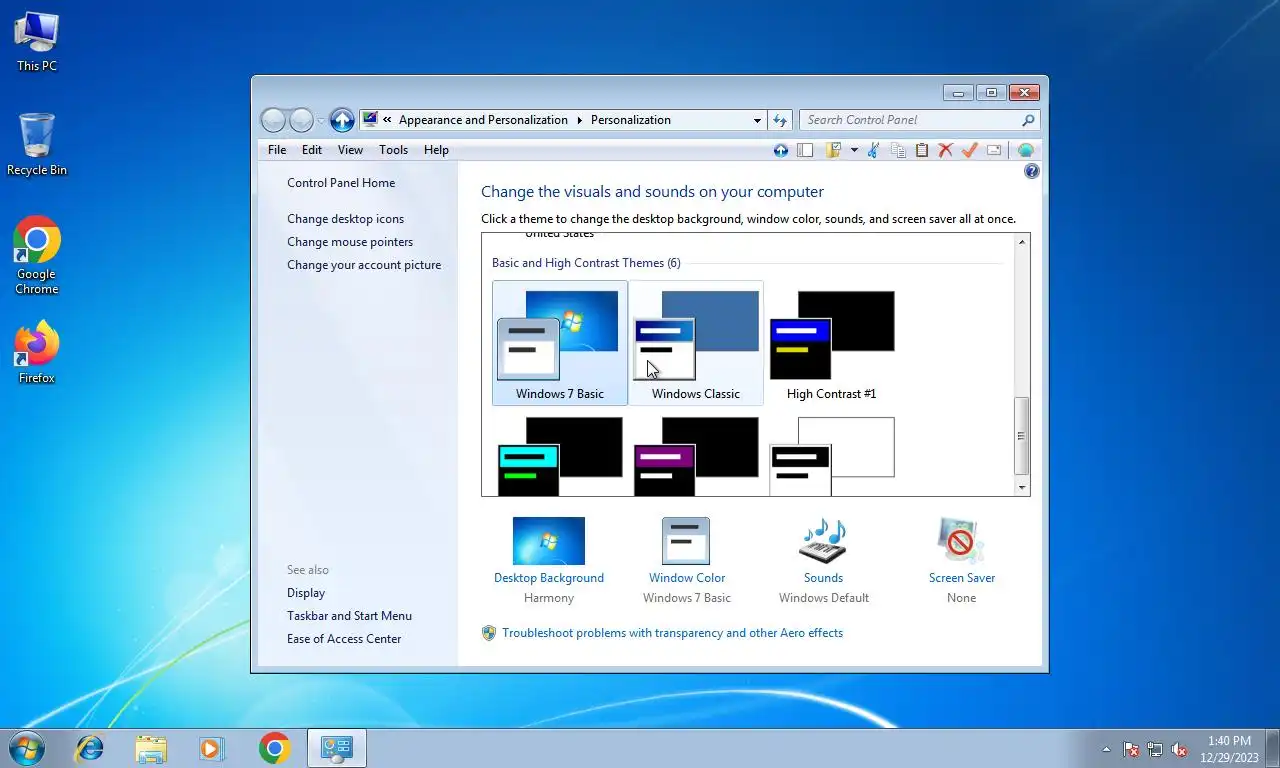Click the theme list scrollbar up arrow

(x=1022, y=242)
